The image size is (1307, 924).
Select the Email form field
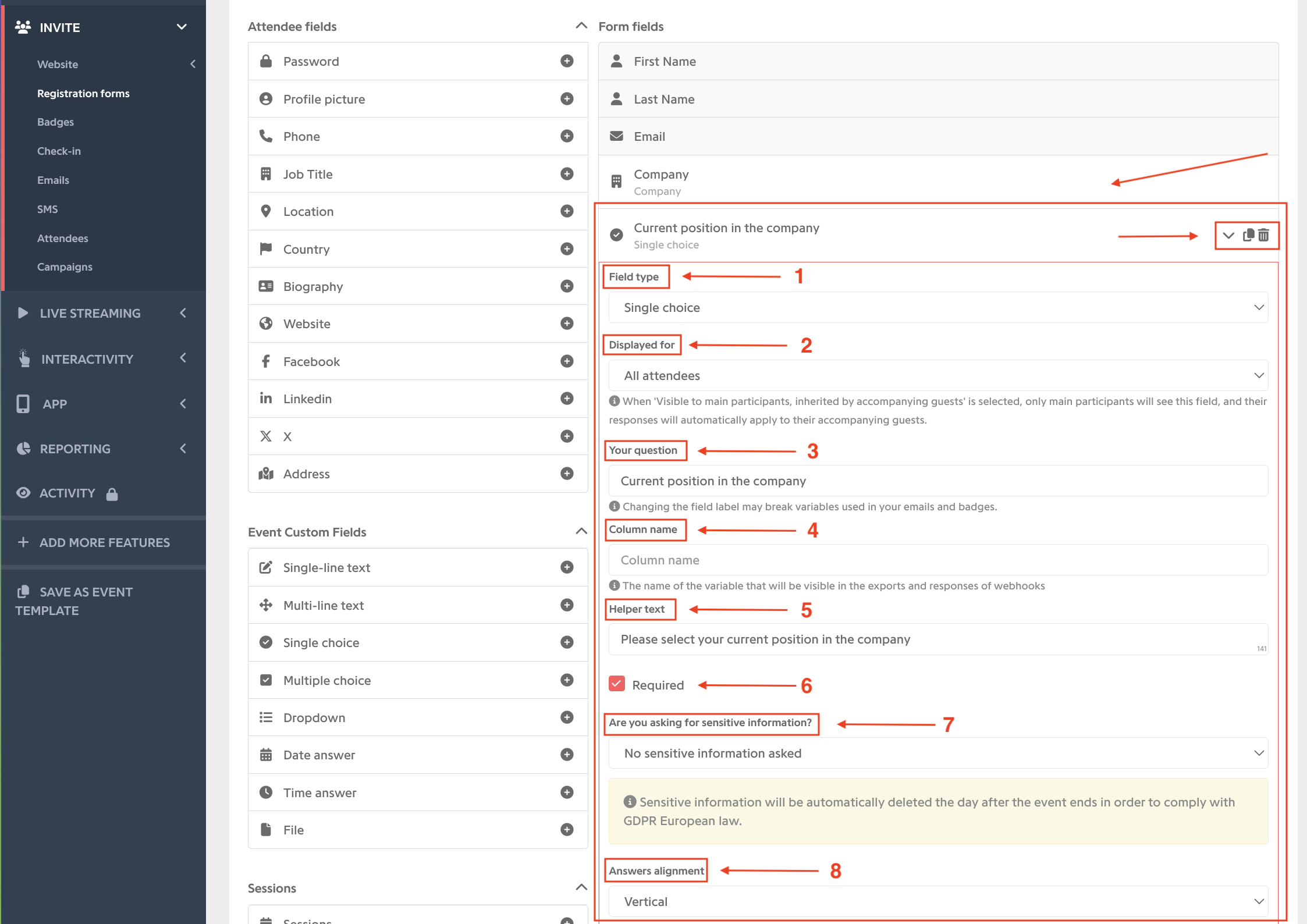[938, 136]
